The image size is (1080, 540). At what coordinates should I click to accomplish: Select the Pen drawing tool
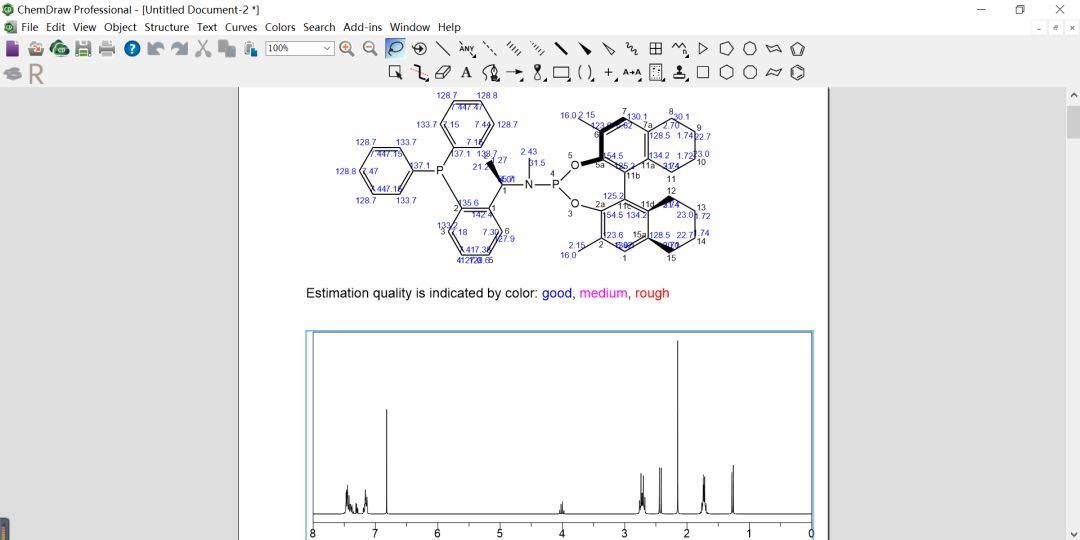pyautogui.click(x=490, y=72)
